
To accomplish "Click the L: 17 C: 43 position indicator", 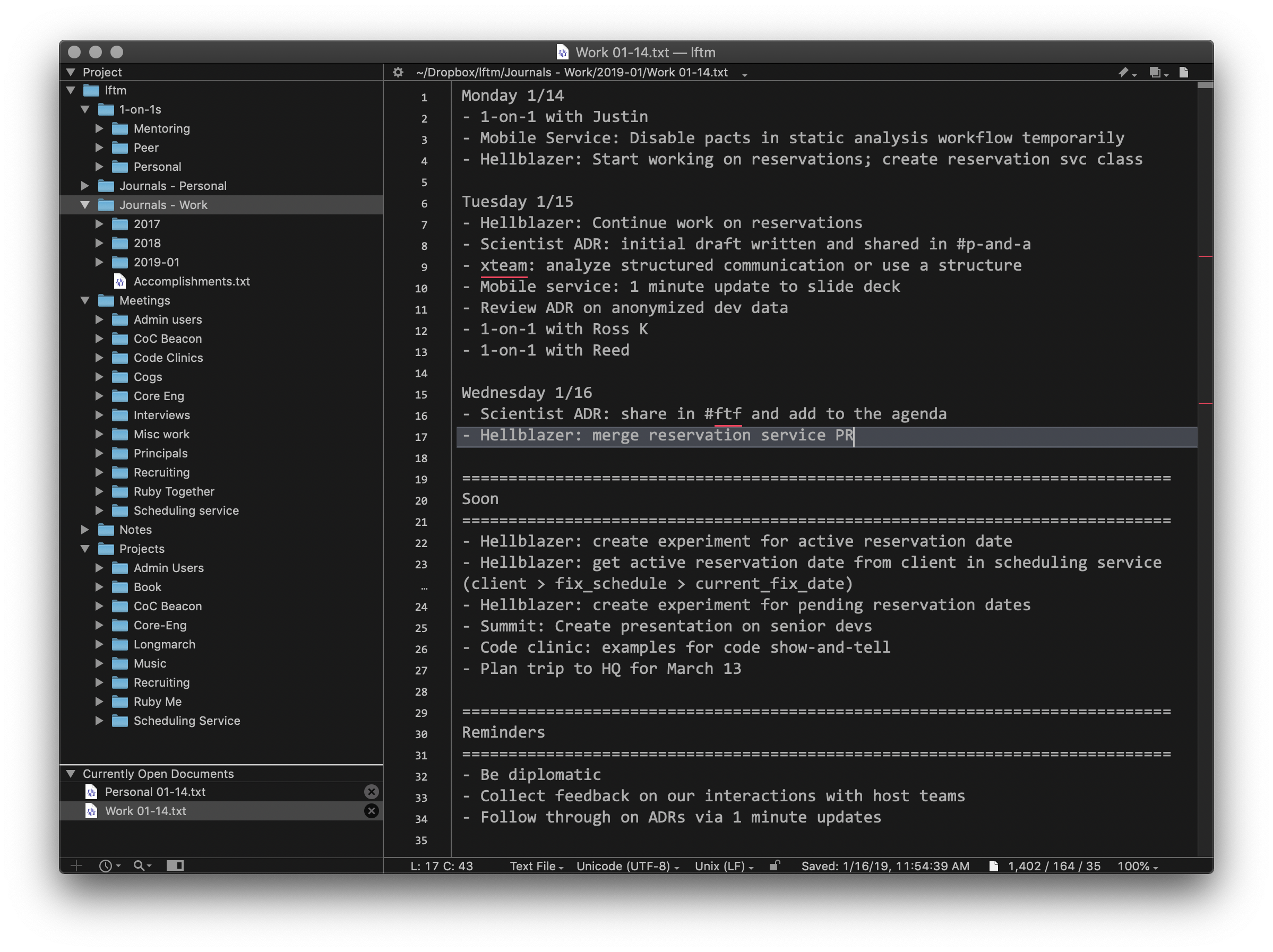I will 441,866.
